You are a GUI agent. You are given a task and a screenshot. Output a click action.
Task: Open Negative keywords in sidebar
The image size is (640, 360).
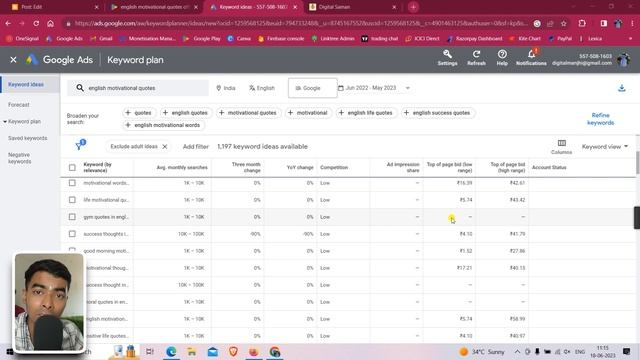pos(20,158)
